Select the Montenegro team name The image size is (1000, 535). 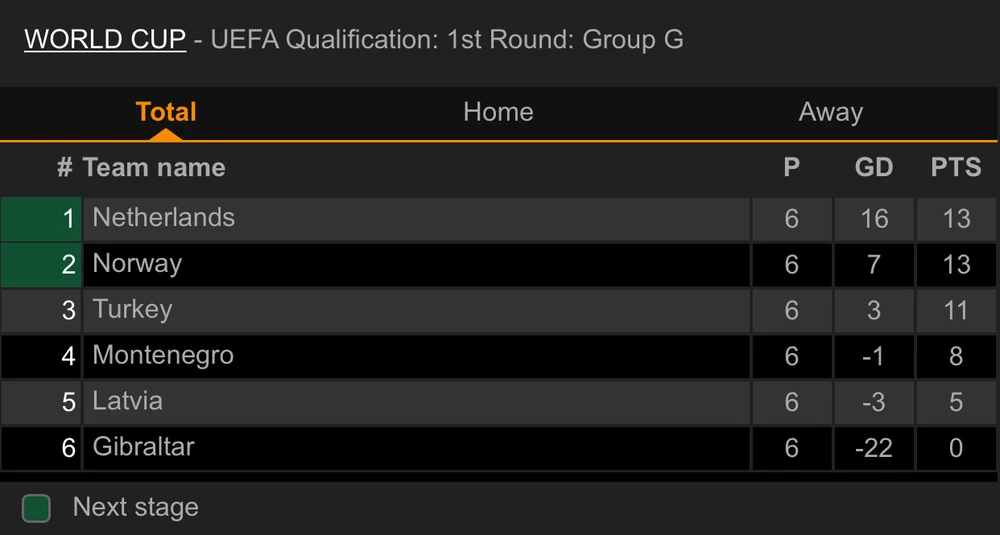pos(163,355)
